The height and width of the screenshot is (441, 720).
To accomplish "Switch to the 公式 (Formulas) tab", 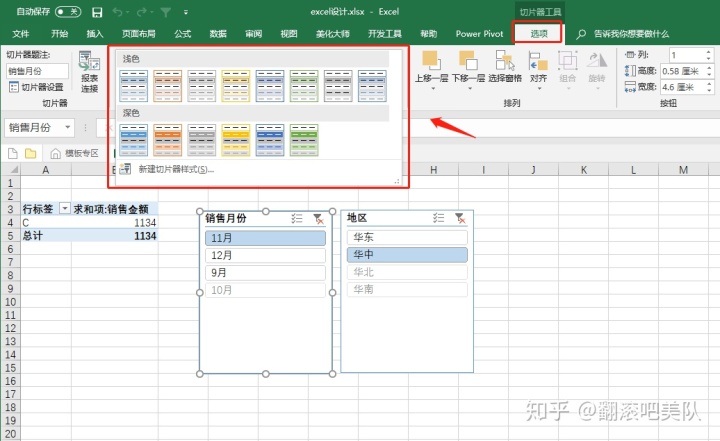I will (x=182, y=34).
